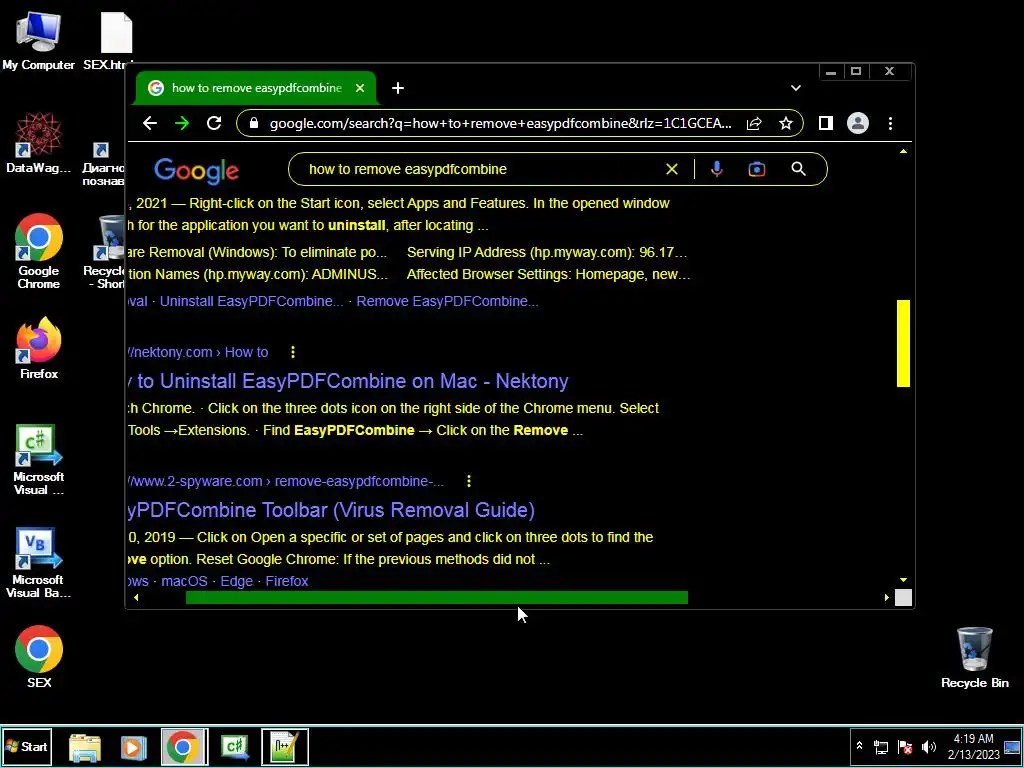Open a new tab with plus button

click(x=398, y=88)
